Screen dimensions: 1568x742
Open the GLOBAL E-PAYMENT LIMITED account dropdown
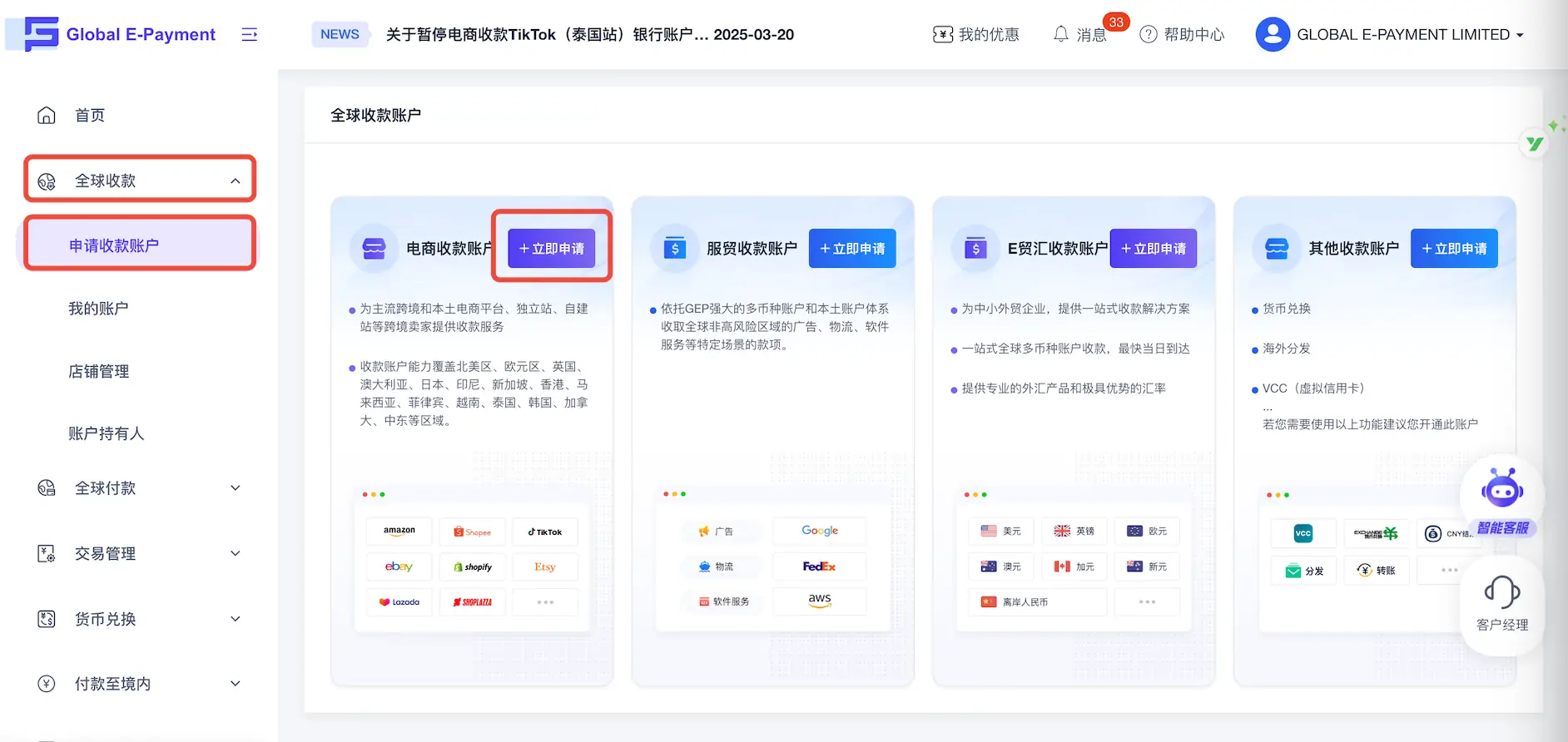(x=1411, y=34)
